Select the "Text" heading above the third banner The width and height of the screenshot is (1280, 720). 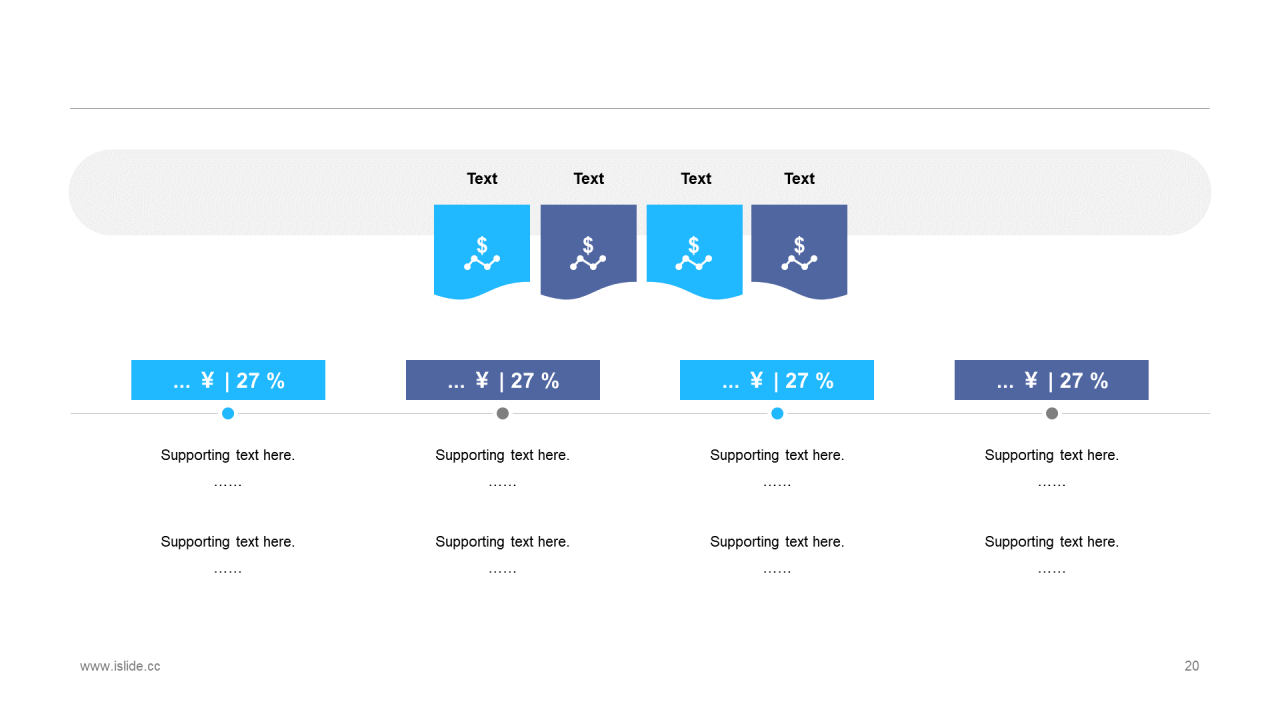tap(696, 179)
